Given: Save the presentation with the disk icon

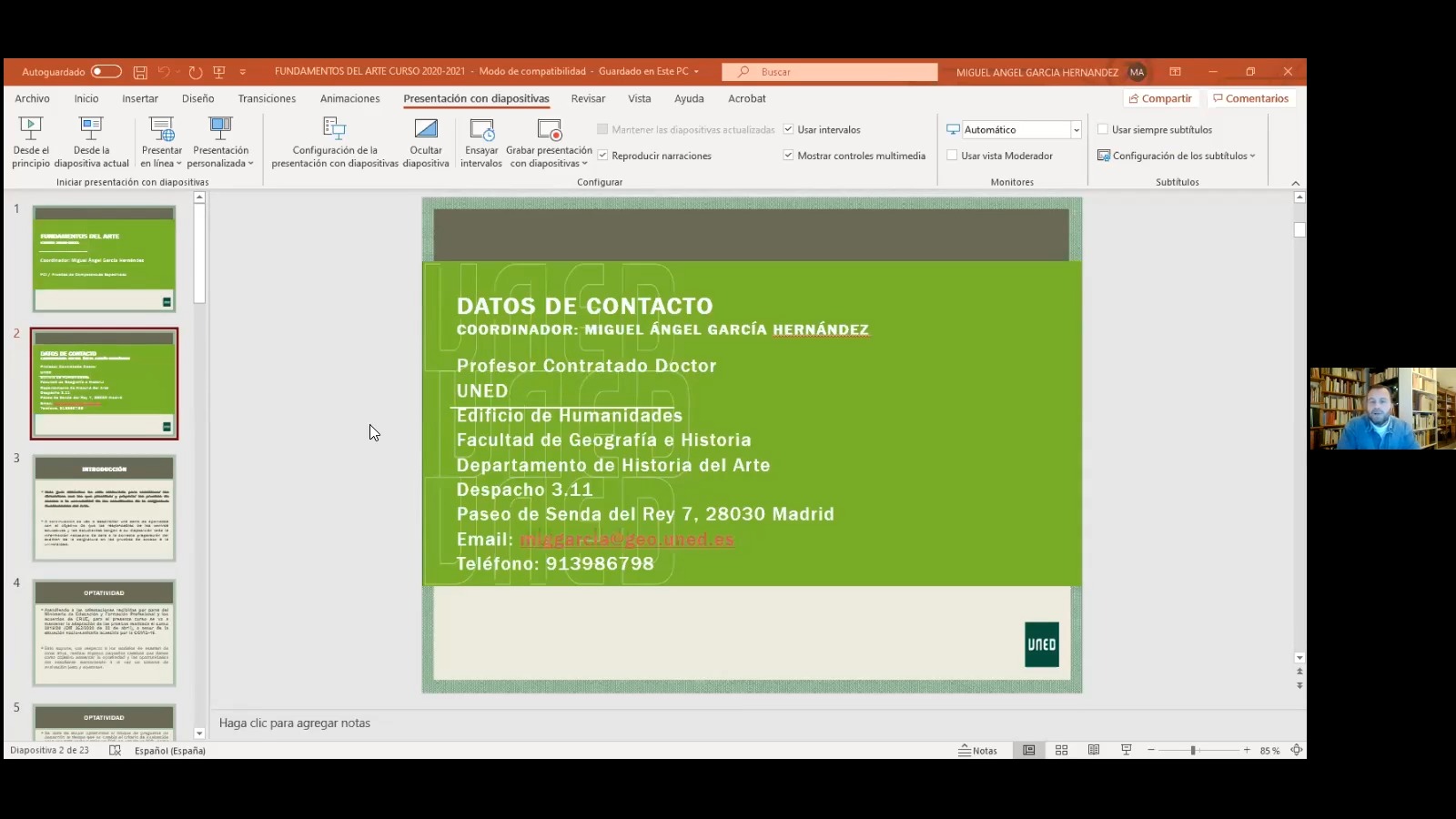Looking at the screenshot, I should (x=140, y=72).
